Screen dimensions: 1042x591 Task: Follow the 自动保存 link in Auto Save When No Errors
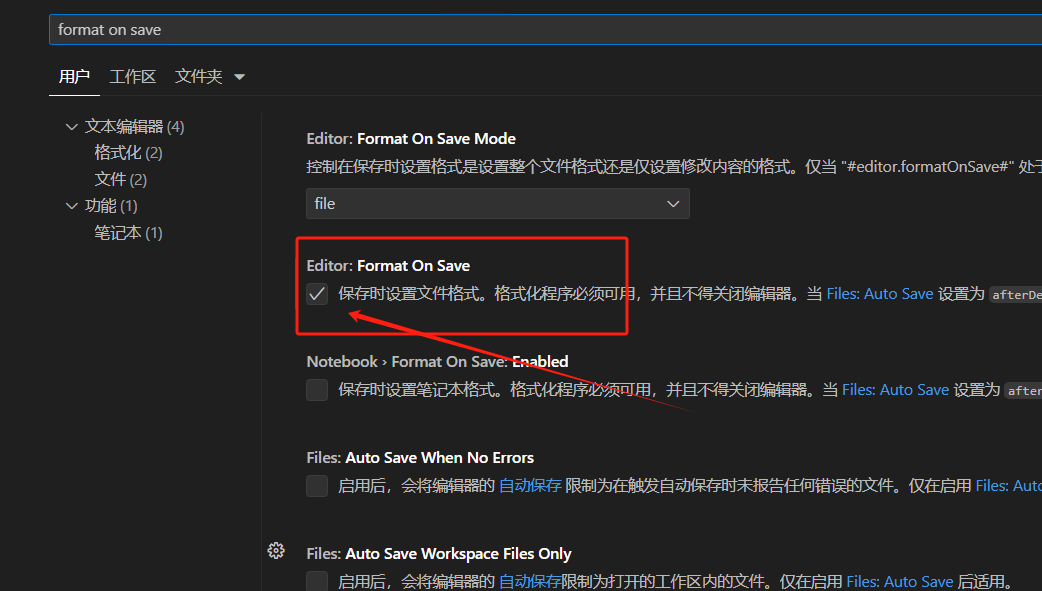click(x=530, y=486)
